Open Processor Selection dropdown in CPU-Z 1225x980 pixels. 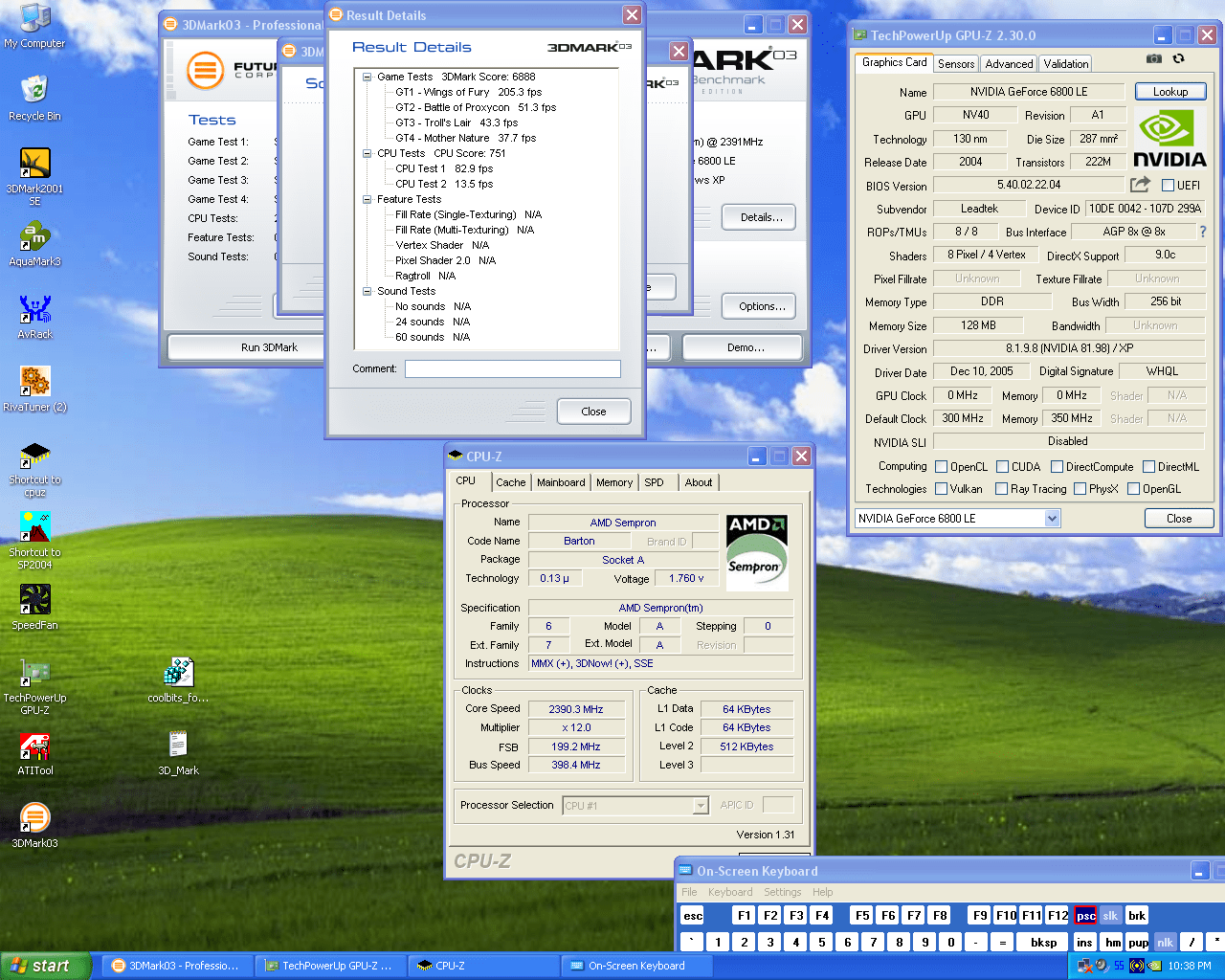click(x=701, y=806)
